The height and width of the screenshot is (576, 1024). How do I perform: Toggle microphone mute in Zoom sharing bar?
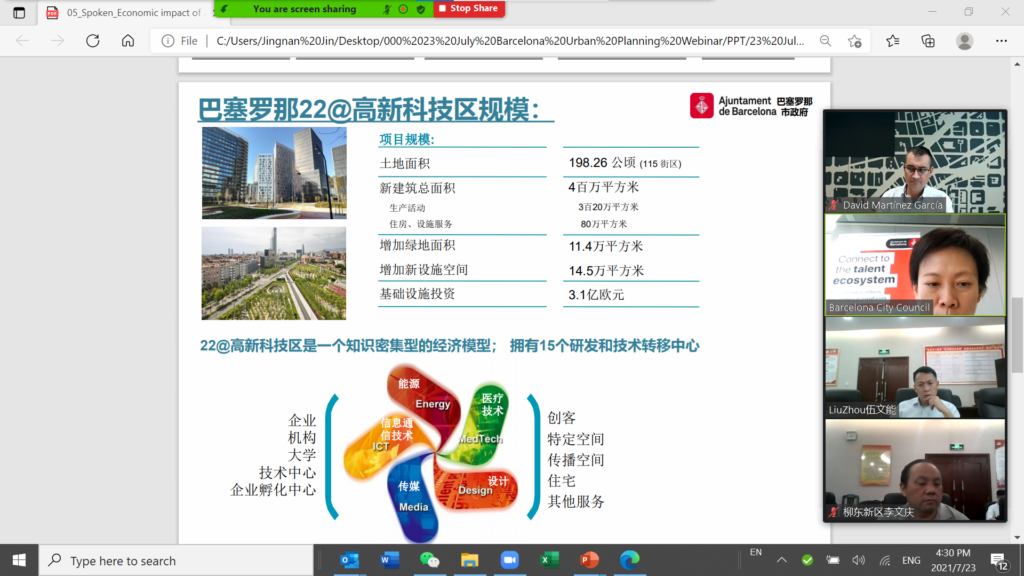(x=387, y=9)
